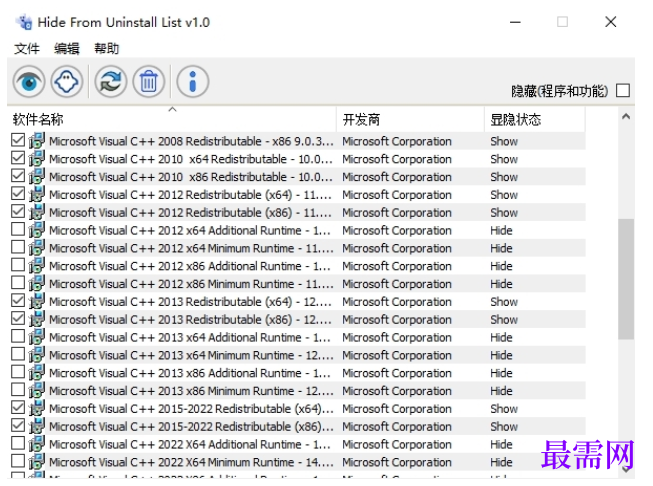Click Hide status of 2012 x86 Additional Runtime
Image resolution: width=653 pixels, height=486 pixels.
[x=501, y=266]
